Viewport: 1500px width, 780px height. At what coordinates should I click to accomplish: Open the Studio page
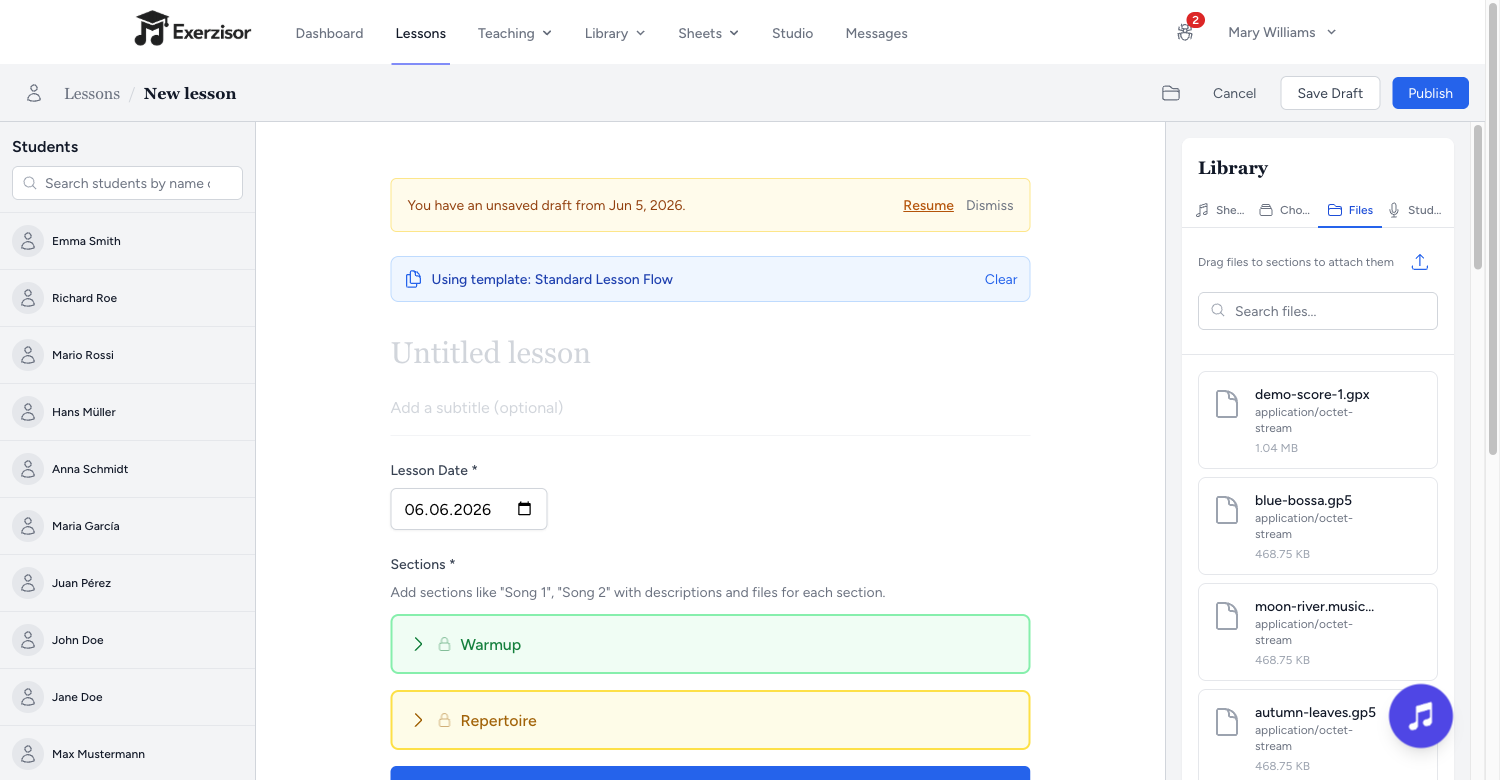pos(792,33)
